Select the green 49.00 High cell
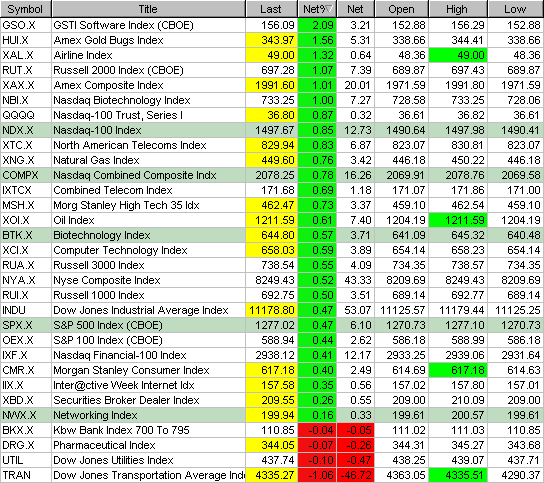 (x=458, y=55)
